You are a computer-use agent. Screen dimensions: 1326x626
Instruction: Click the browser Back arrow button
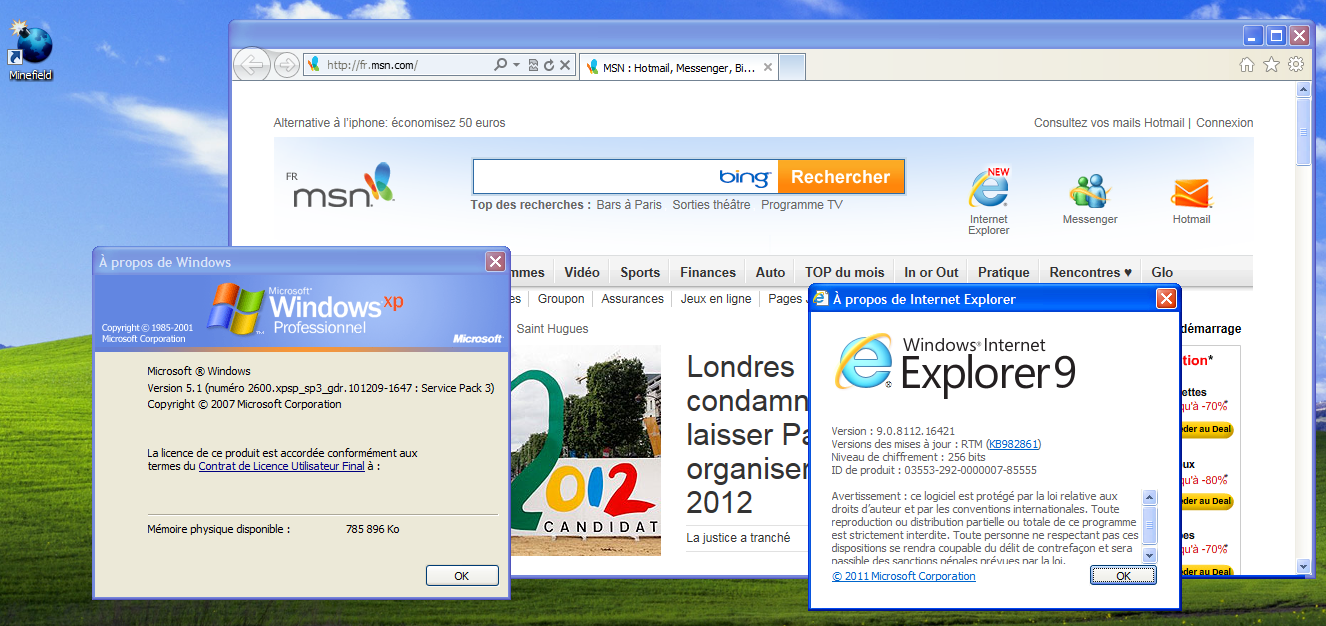point(252,65)
